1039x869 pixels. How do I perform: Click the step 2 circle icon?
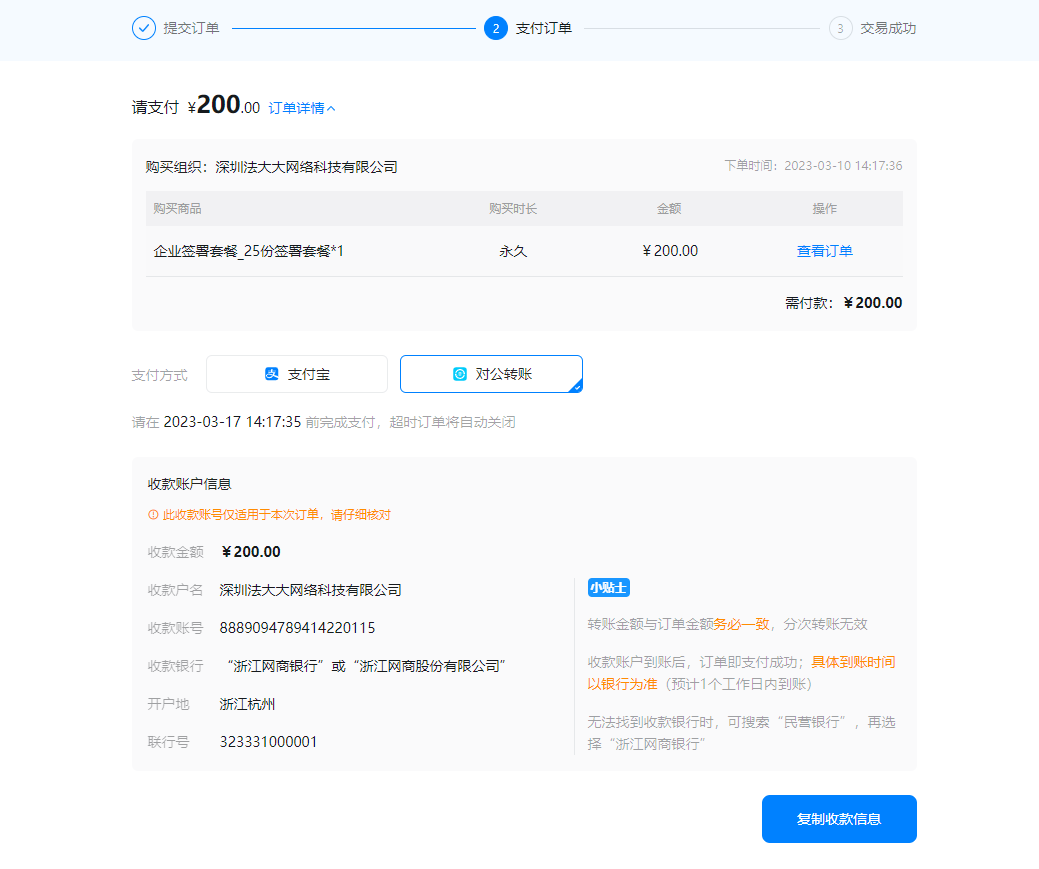click(496, 29)
